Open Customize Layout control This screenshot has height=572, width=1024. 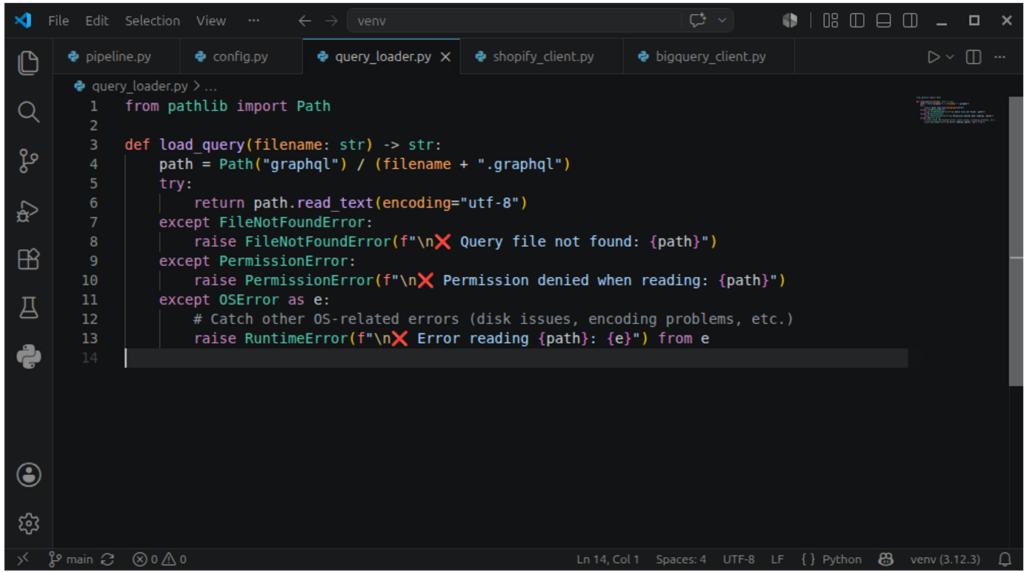pyautogui.click(x=830, y=21)
